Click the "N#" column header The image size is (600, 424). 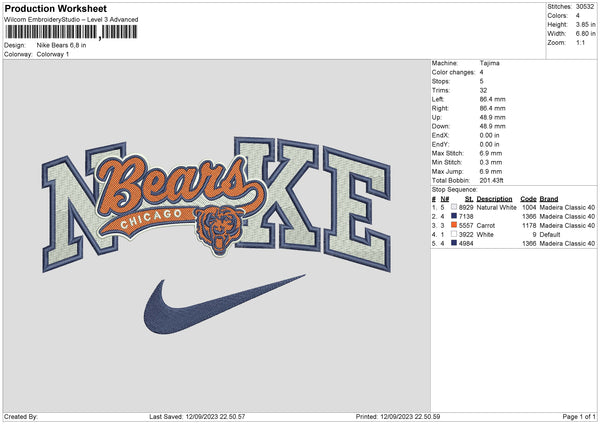pos(445,199)
